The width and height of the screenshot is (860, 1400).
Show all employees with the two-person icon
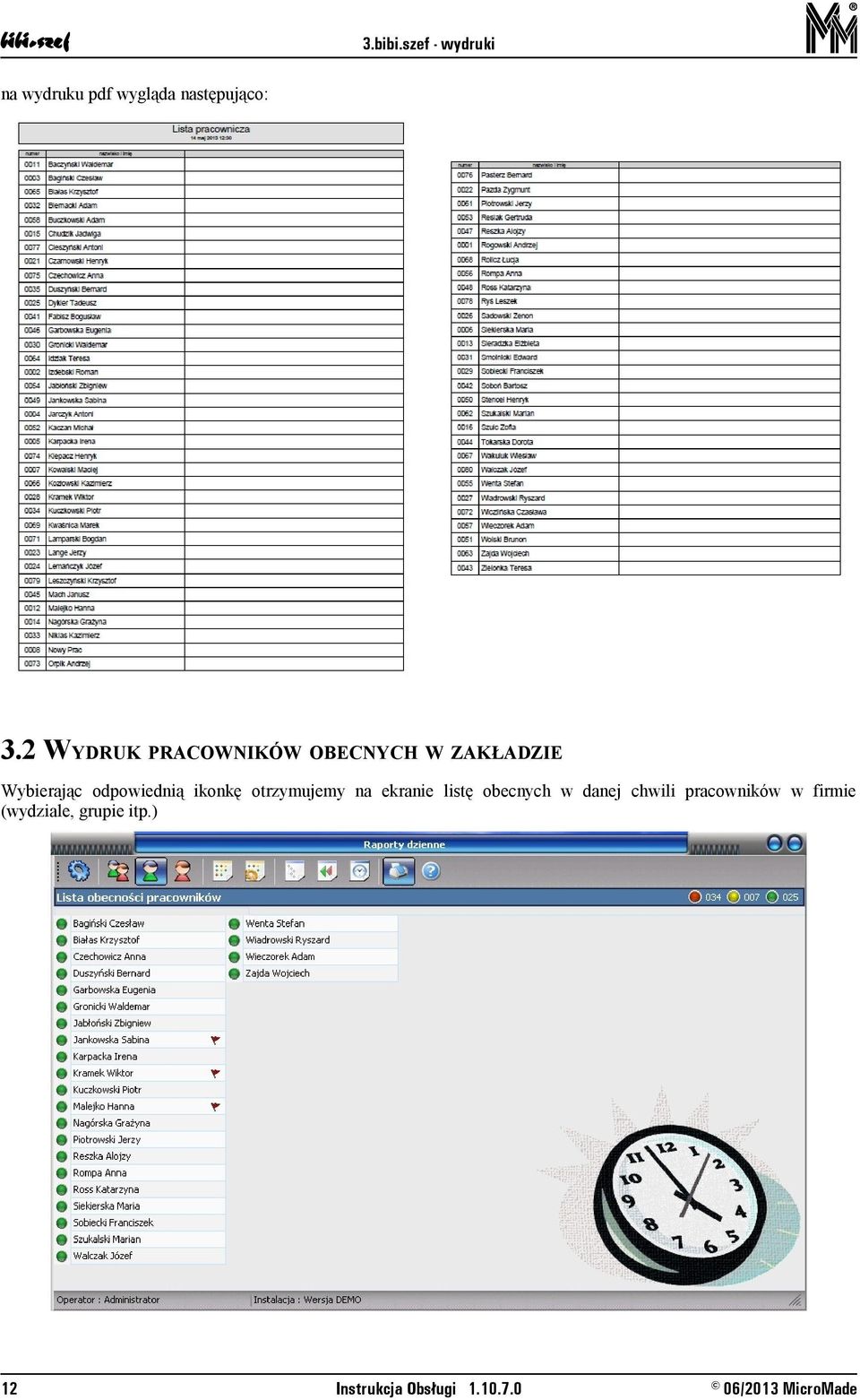tap(117, 870)
